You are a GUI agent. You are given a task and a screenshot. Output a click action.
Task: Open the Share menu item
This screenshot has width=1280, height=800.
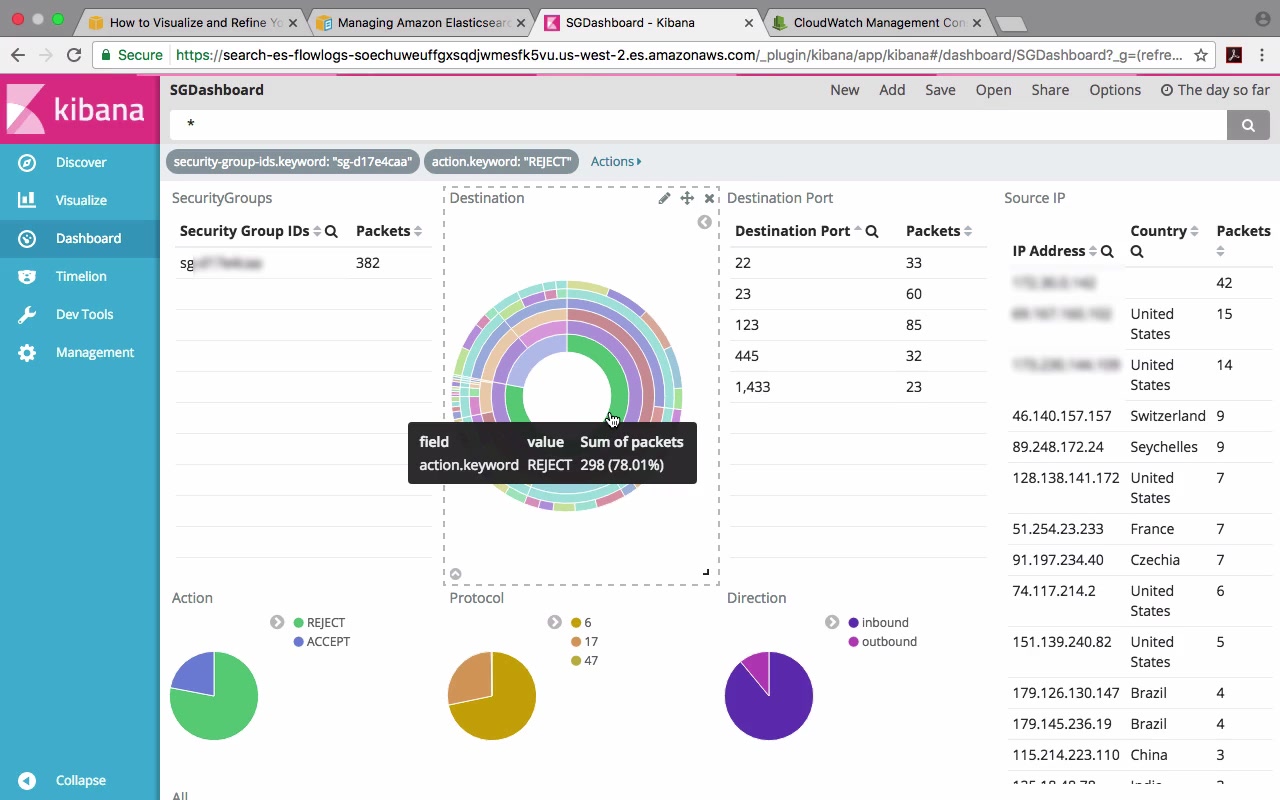[1050, 90]
